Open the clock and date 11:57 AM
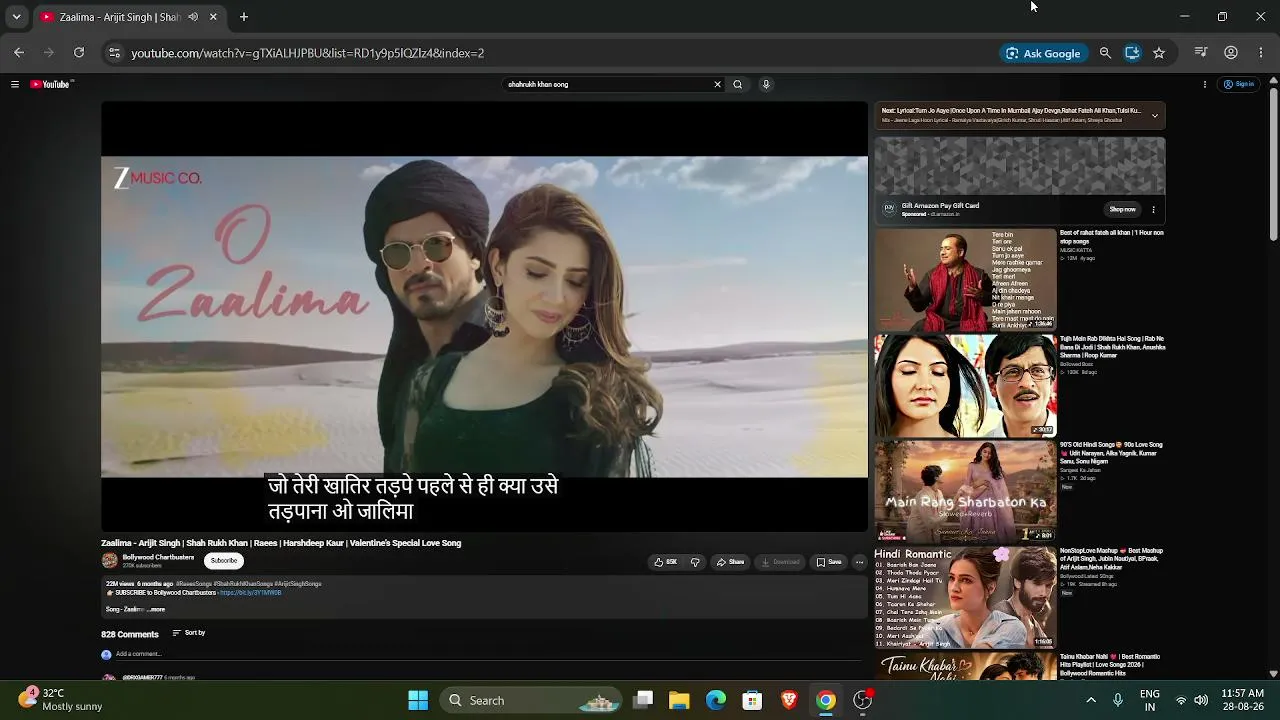The width and height of the screenshot is (1280, 720). click(x=1243, y=700)
